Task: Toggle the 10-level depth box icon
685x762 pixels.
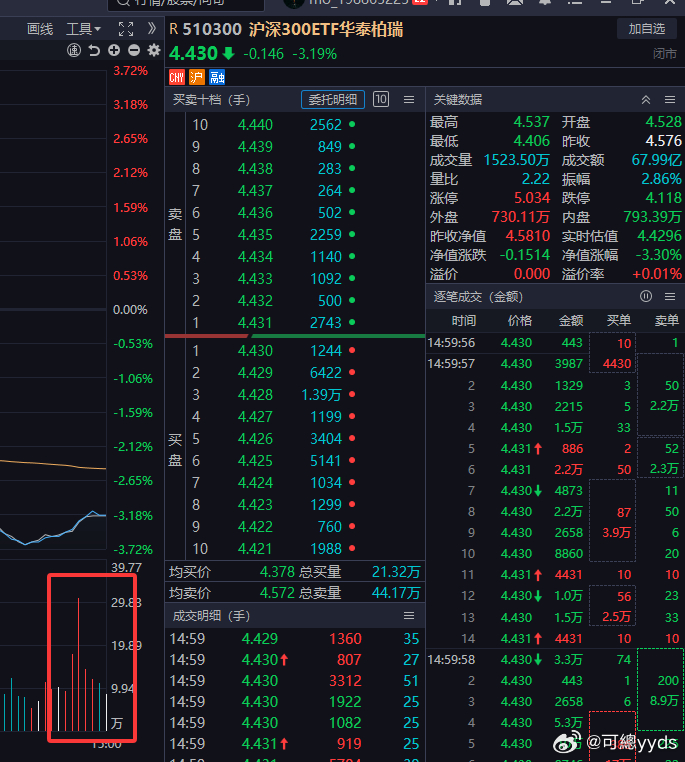Action: coord(381,99)
